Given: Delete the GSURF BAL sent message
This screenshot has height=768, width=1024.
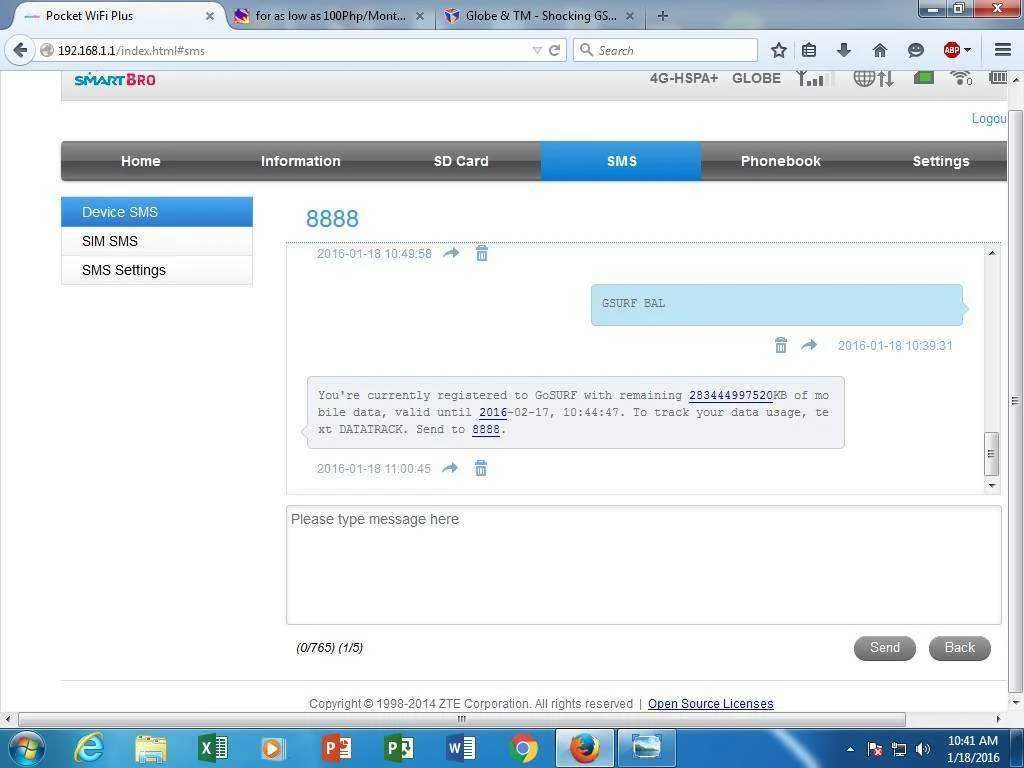Looking at the screenshot, I should pyautogui.click(x=780, y=345).
